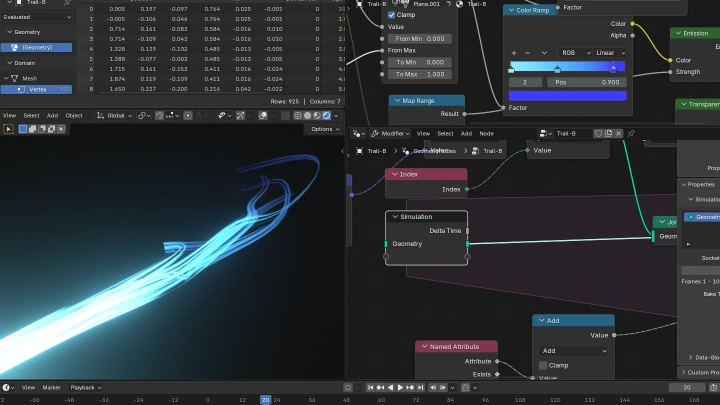
Task: Select rendered viewport shading mode
Action: [x=326, y=116]
